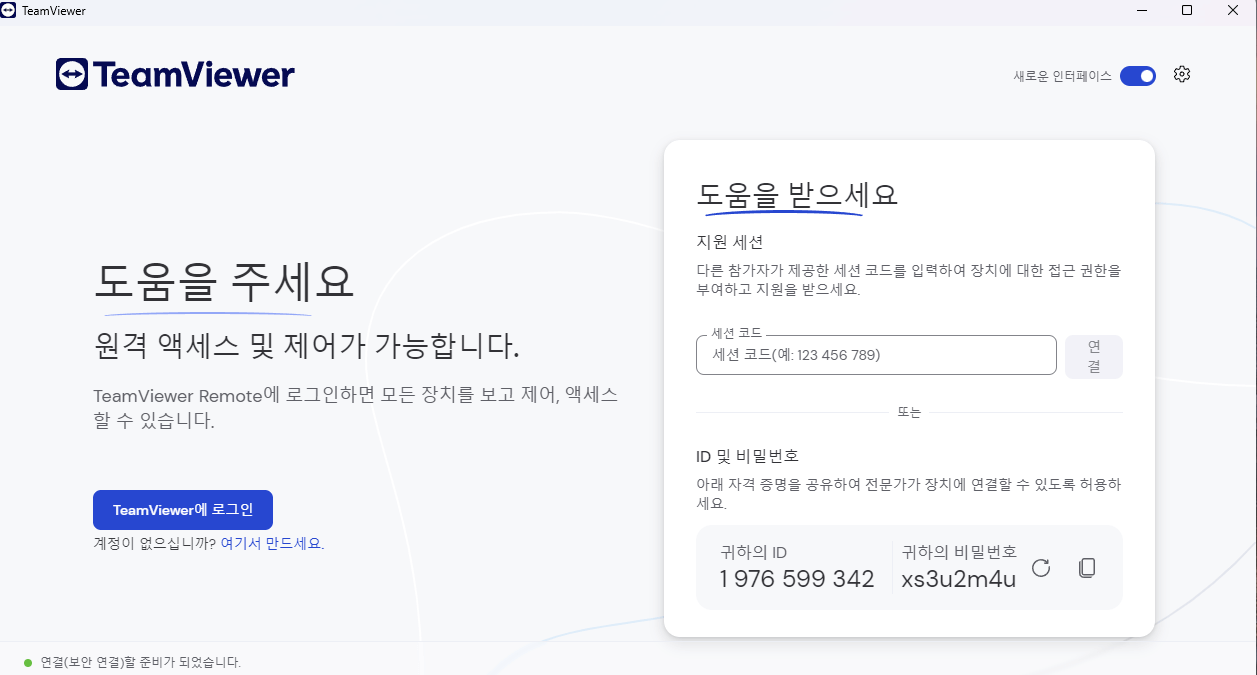The width and height of the screenshot is (1257, 675).
Task: Minimize the TeamViewer window
Action: coord(1140,10)
